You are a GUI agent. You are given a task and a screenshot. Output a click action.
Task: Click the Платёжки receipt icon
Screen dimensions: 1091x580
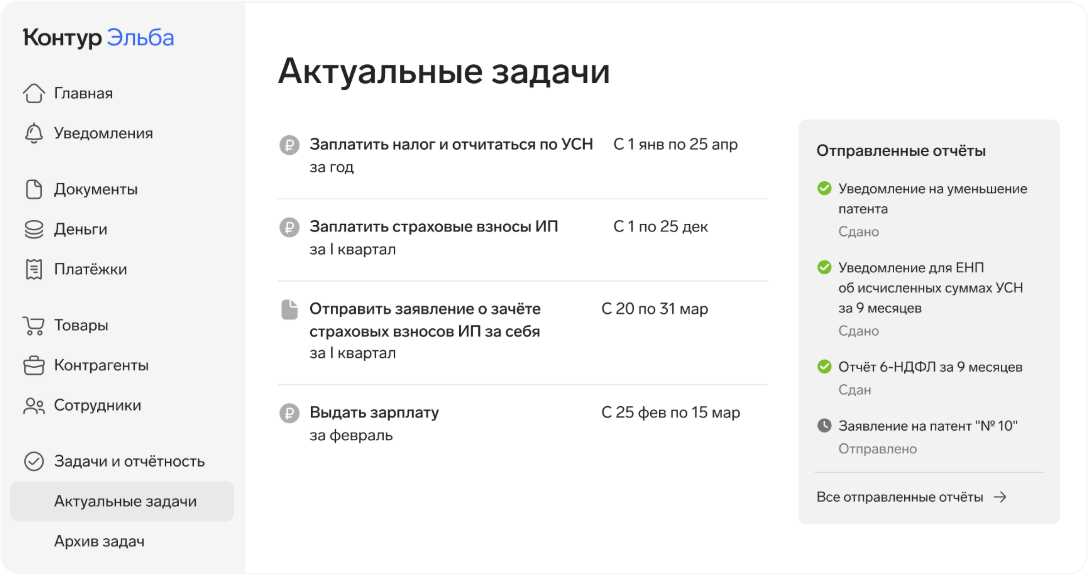pyautogui.click(x=33, y=268)
